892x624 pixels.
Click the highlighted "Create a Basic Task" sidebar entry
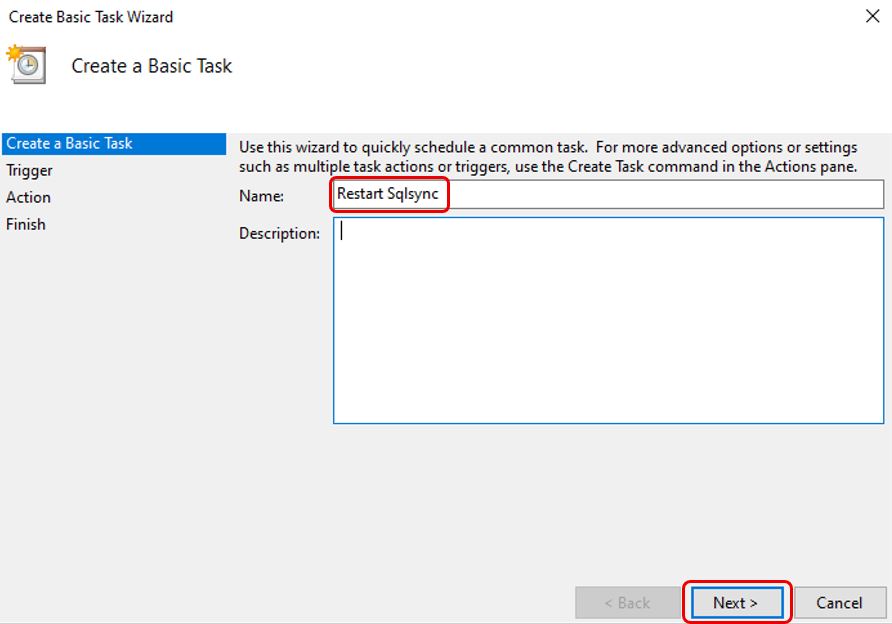pos(70,143)
